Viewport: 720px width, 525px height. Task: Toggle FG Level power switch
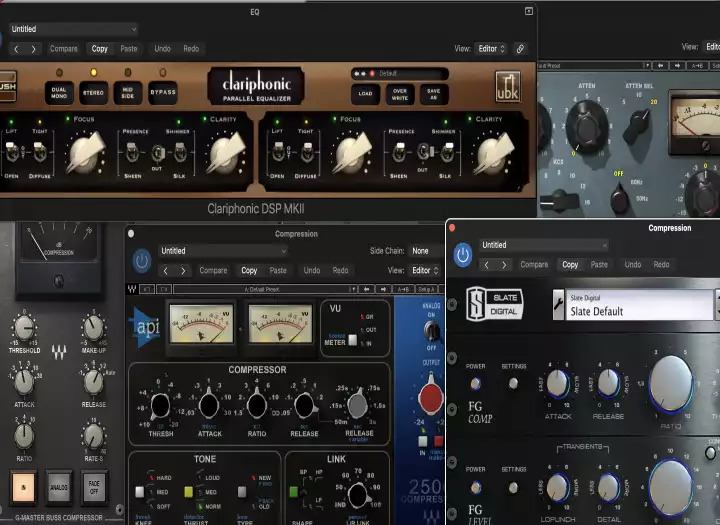tap(475, 487)
